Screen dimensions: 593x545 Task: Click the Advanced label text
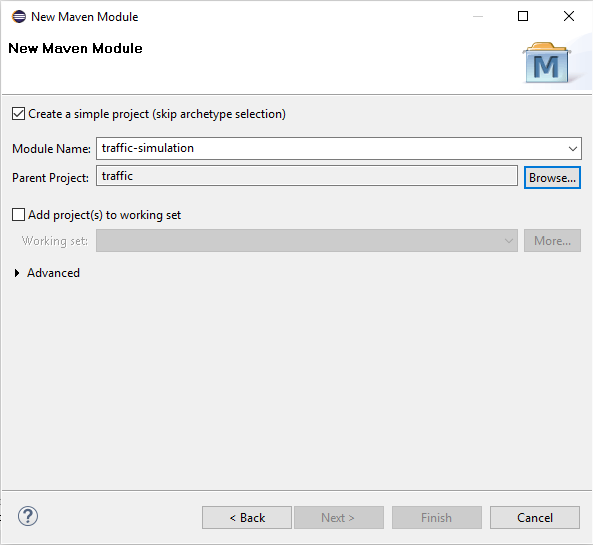pos(53,273)
